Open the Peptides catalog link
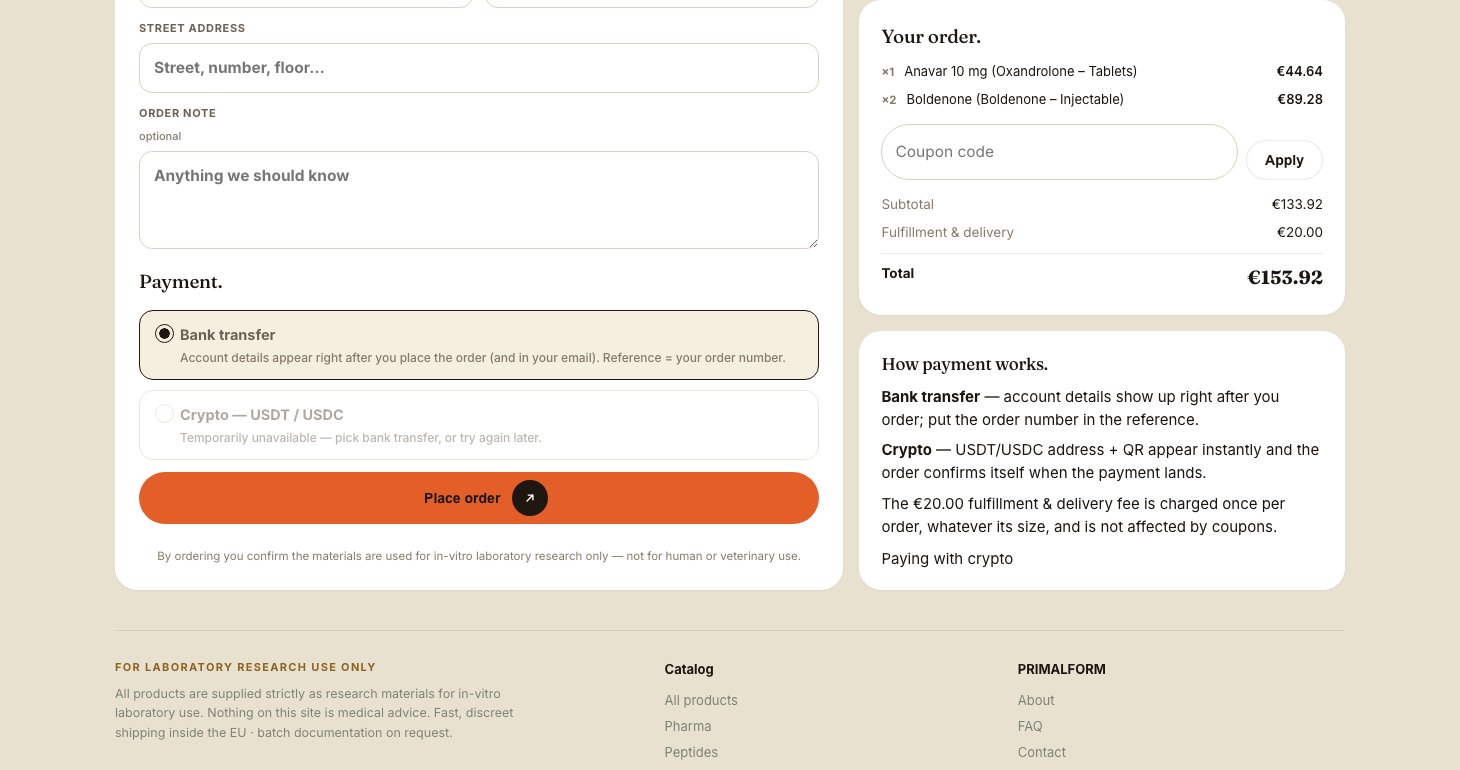The width and height of the screenshot is (1460, 770). [x=691, y=752]
